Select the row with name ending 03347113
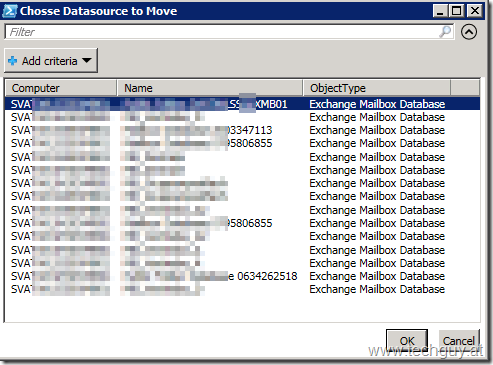This screenshot has height=365, width=493. tap(242, 130)
